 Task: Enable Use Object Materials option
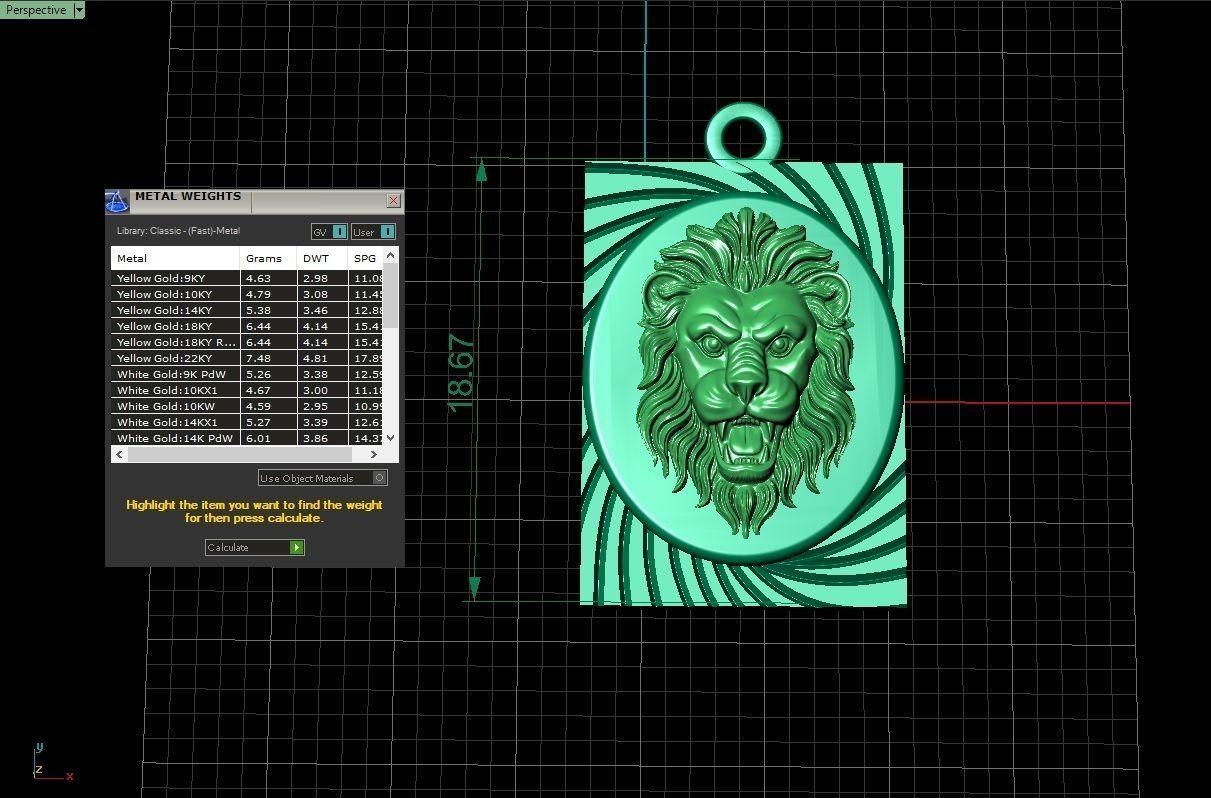tap(322, 478)
